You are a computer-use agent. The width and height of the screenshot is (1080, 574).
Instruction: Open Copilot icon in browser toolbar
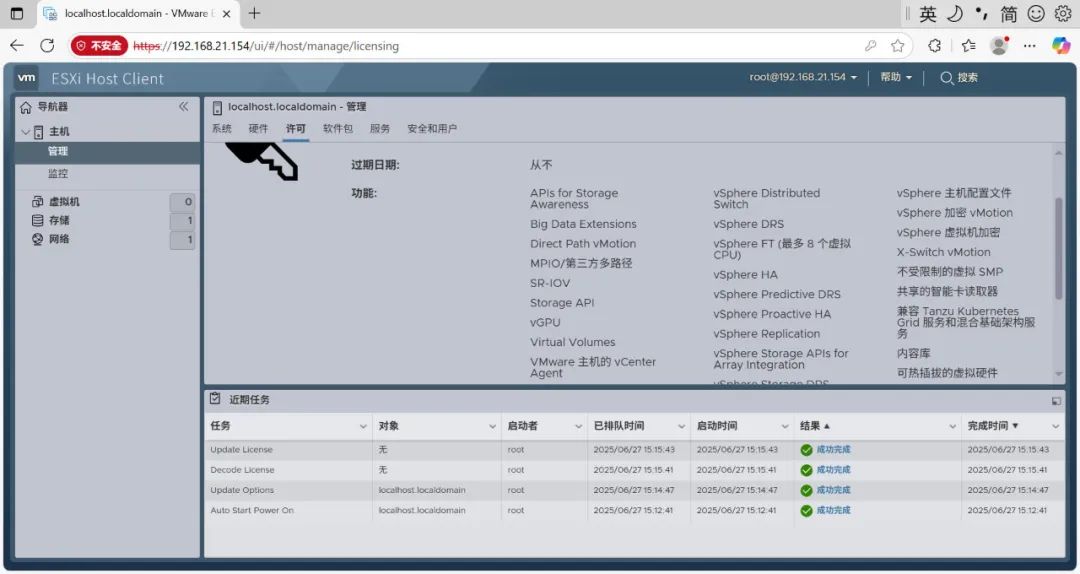coord(1061,45)
